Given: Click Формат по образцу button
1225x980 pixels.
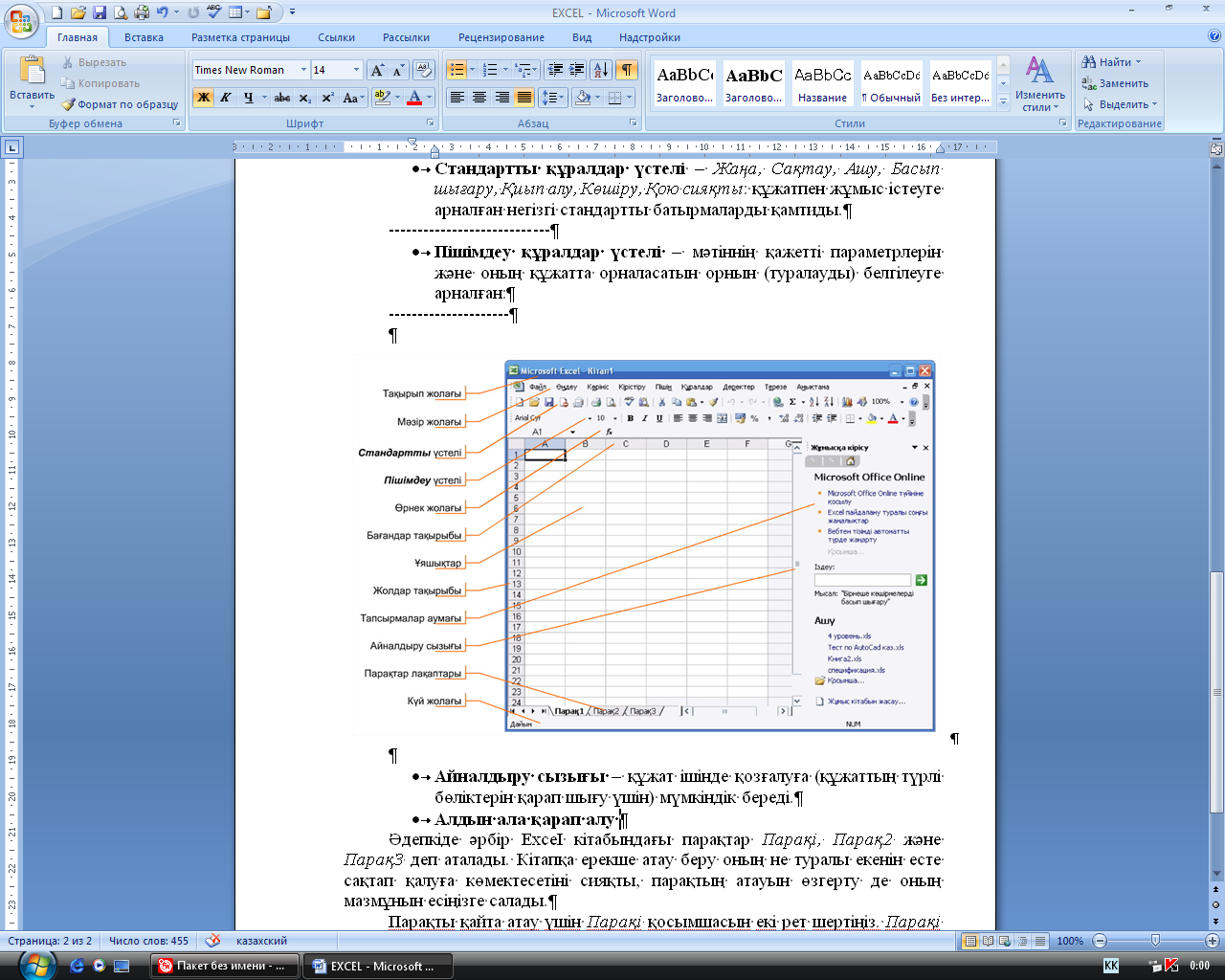Looking at the screenshot, I should [x=120, y=104].
